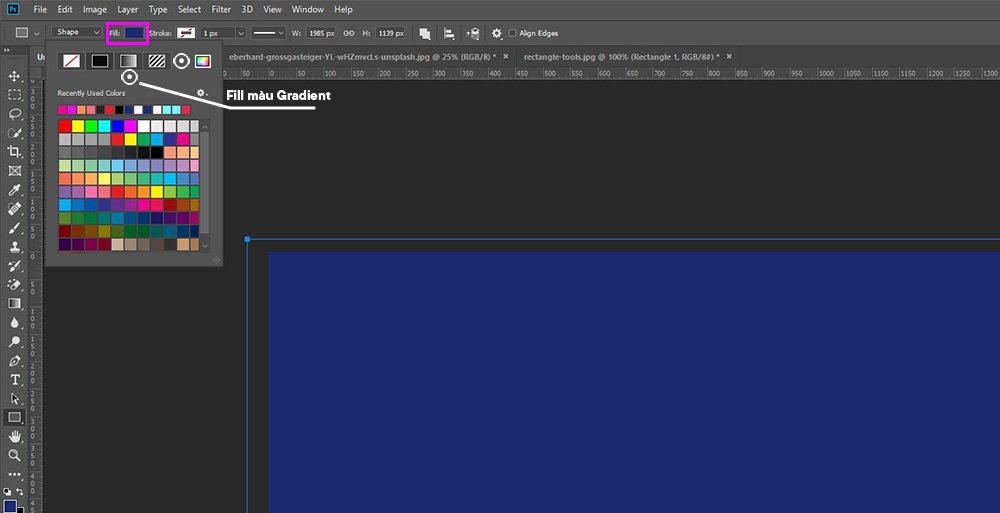Click the Fill color swatch in options bar

[135, 33]
